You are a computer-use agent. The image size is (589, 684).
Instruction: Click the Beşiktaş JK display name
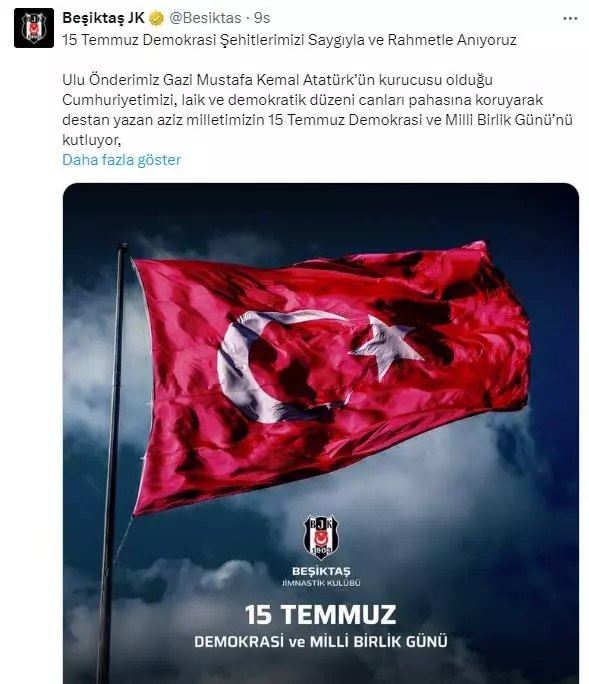(103, 18)
